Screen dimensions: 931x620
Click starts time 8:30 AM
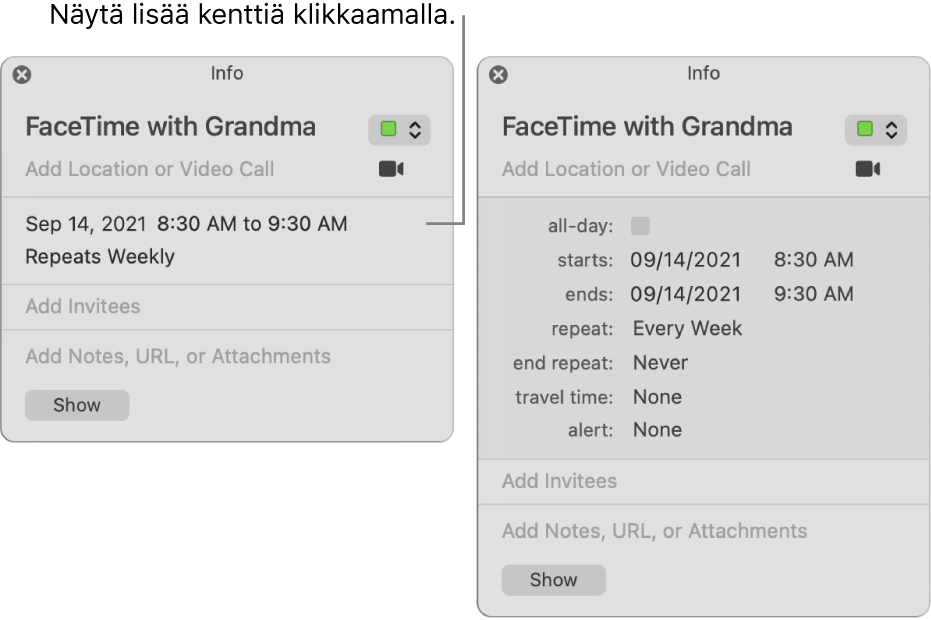coord(813,260)
